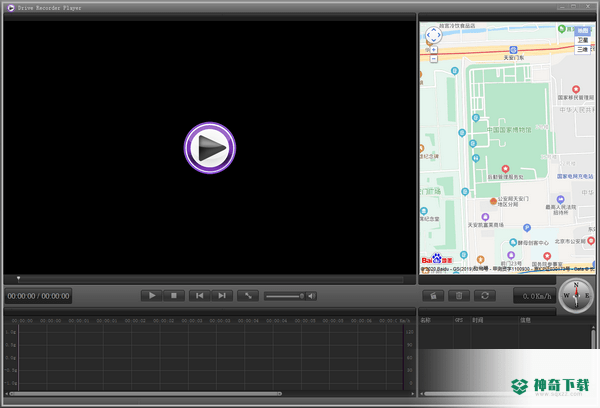600x408 pixels.
Task: Click the red marker above 国家移民管理局
Action: 576,90
